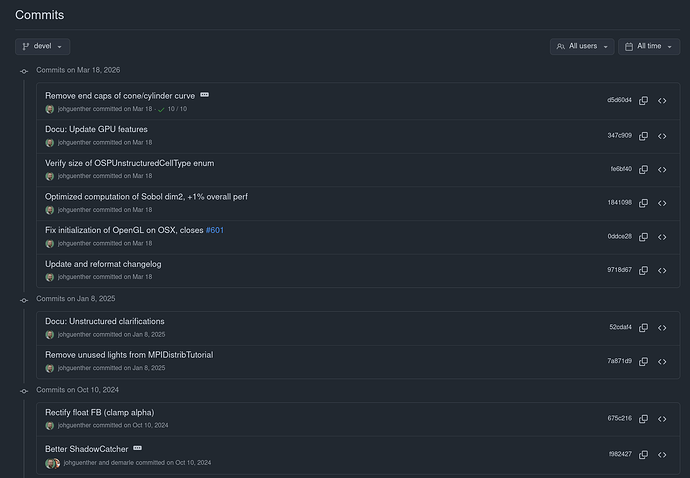Screen dimensions: 690x478
Task: Copy SHA for commit 7a871d9
Action: click(x=643, y=361)
